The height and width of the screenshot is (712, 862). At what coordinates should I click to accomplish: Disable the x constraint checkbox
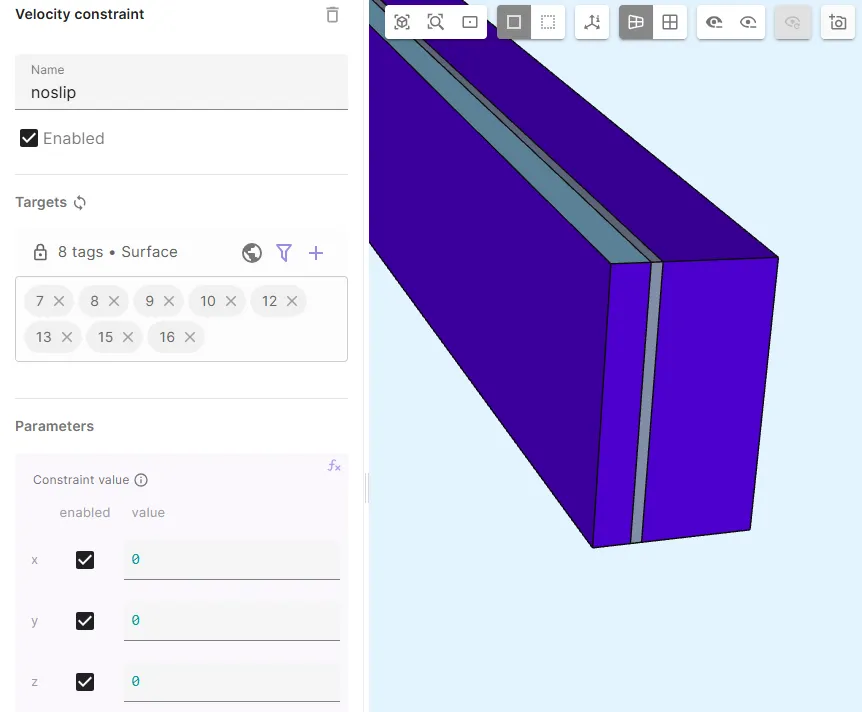(85, 560)
